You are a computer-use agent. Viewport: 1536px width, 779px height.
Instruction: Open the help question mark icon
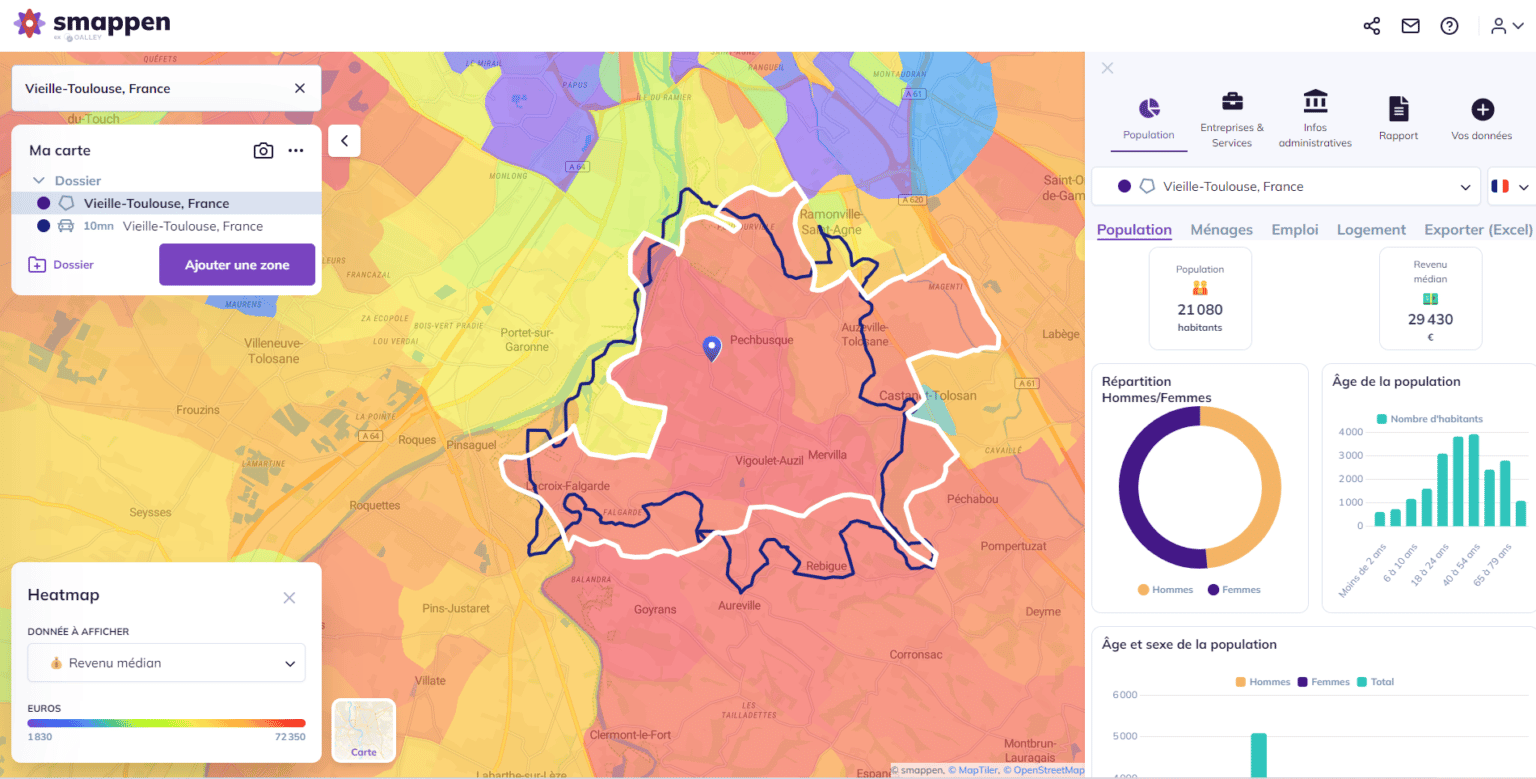(1449, 26)
